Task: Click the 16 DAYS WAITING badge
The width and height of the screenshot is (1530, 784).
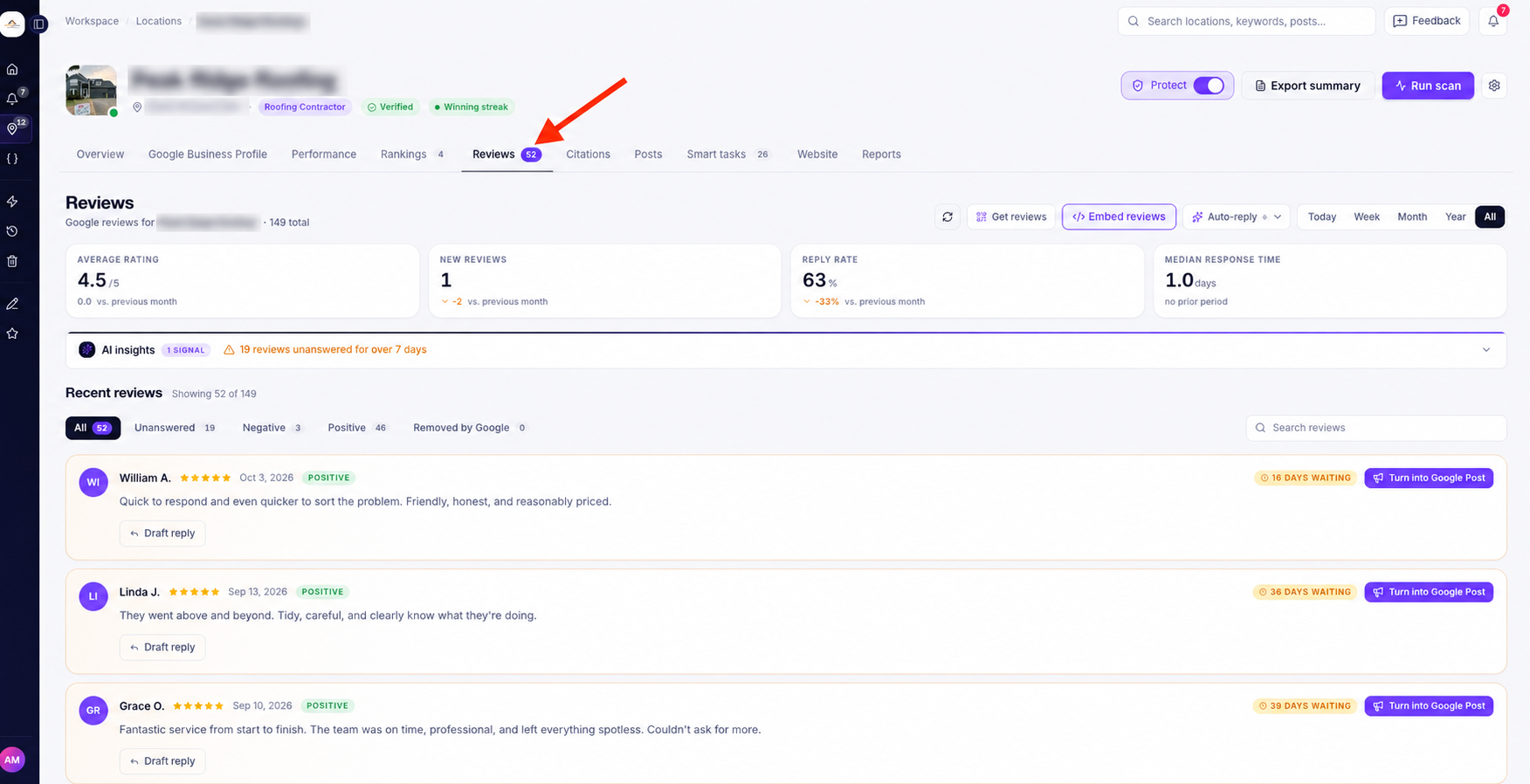Action: click(1306, 478)
